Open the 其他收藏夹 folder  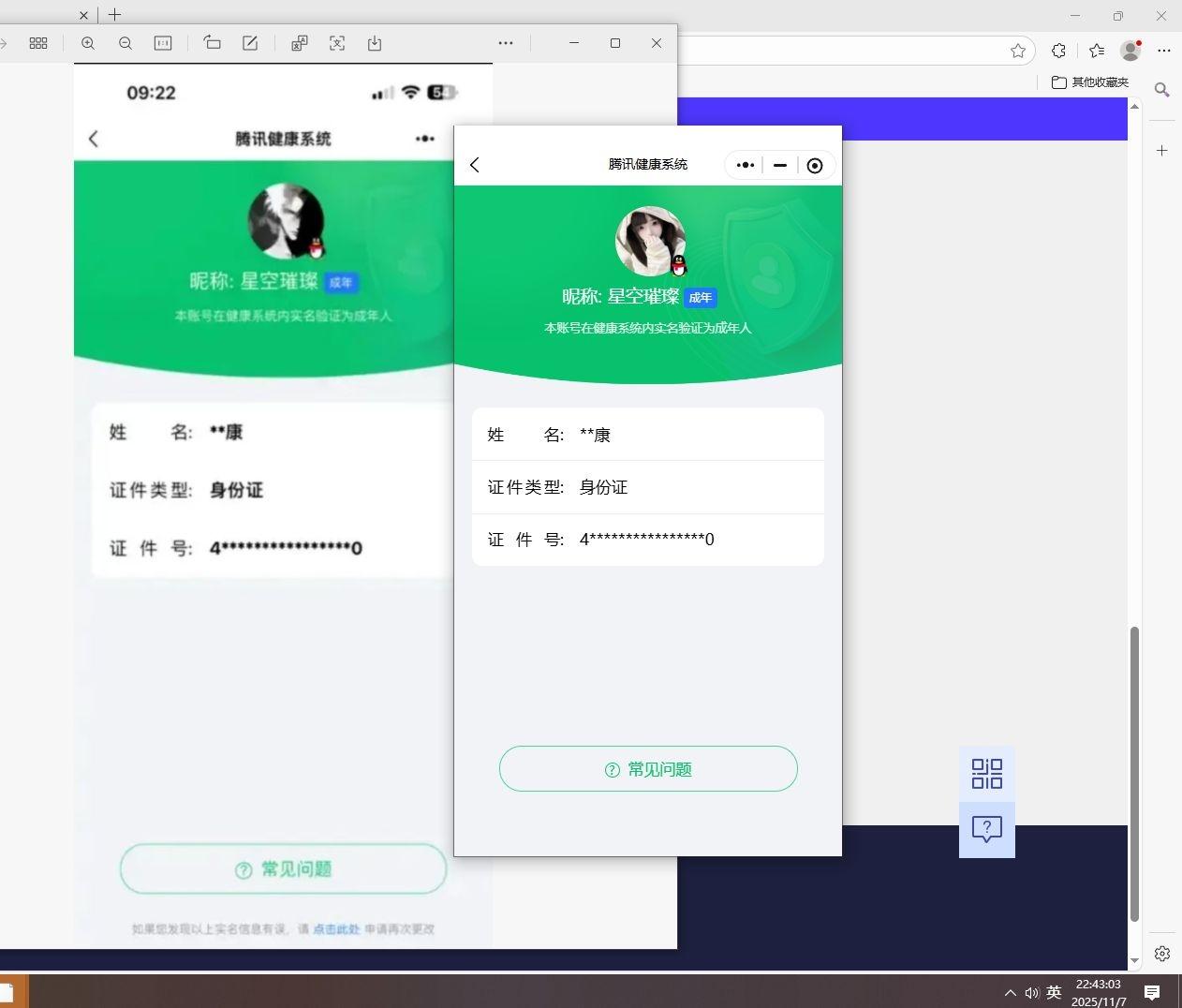tap(1091, 82)
